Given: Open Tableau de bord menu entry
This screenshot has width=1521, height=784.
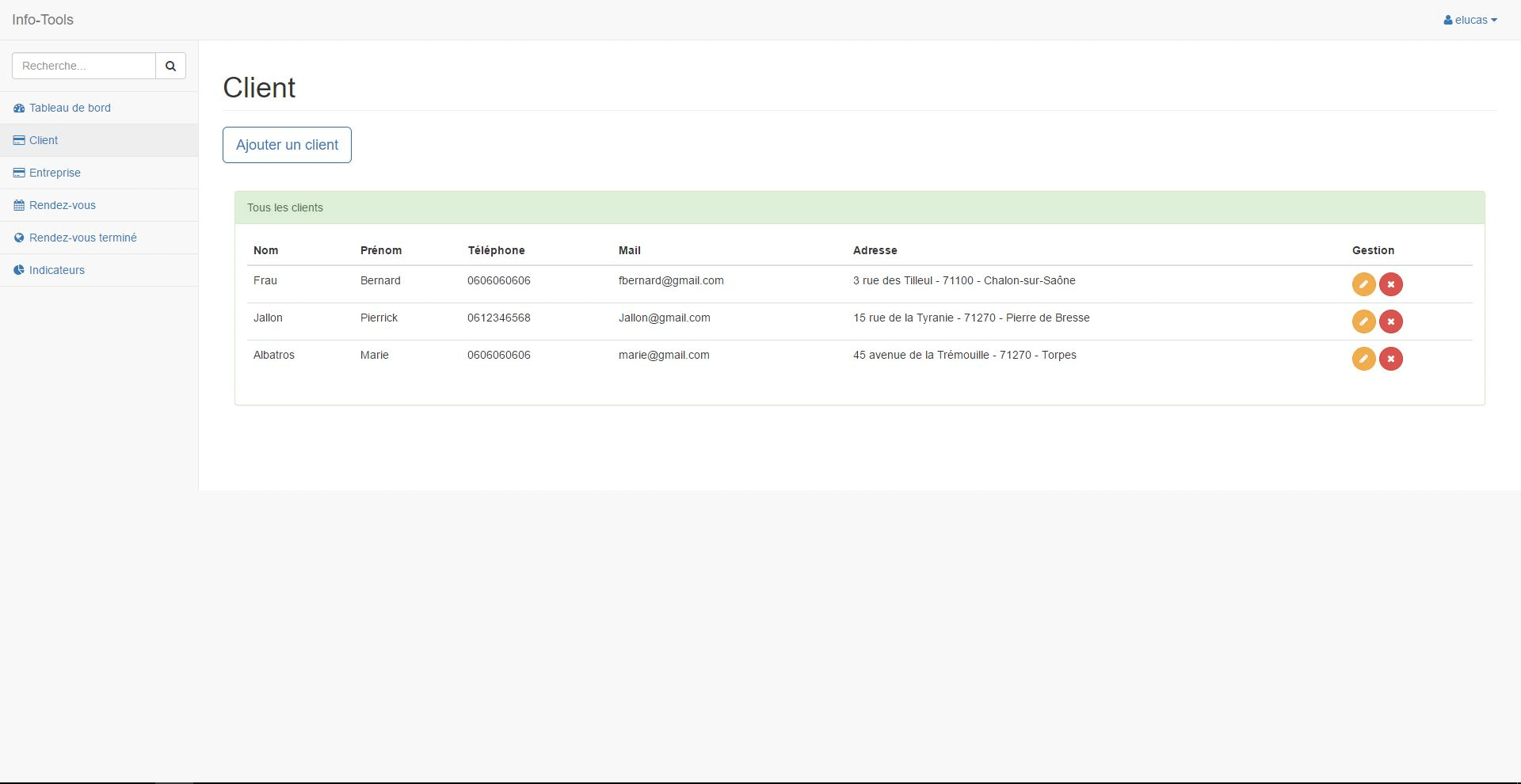Looking at the screenshot, I should [x=99, y=108].
